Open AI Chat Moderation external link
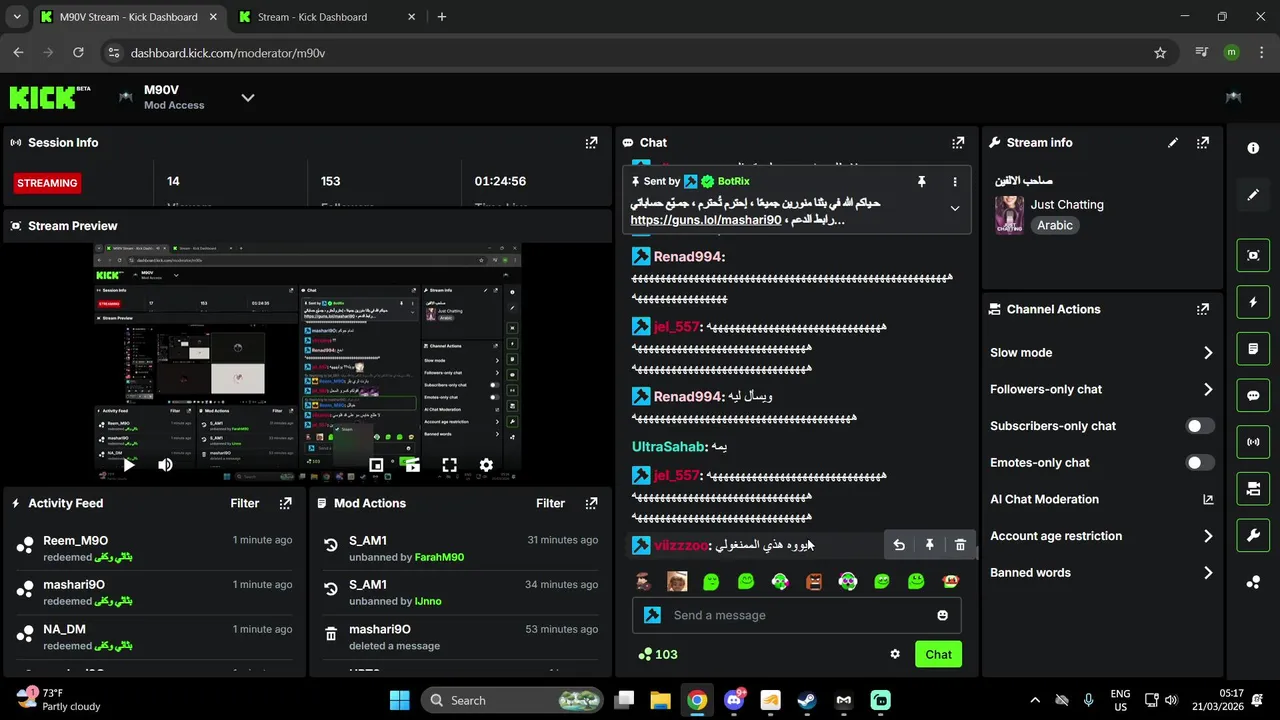This screenshot has width=1280, height=720. coord(1207,499)
